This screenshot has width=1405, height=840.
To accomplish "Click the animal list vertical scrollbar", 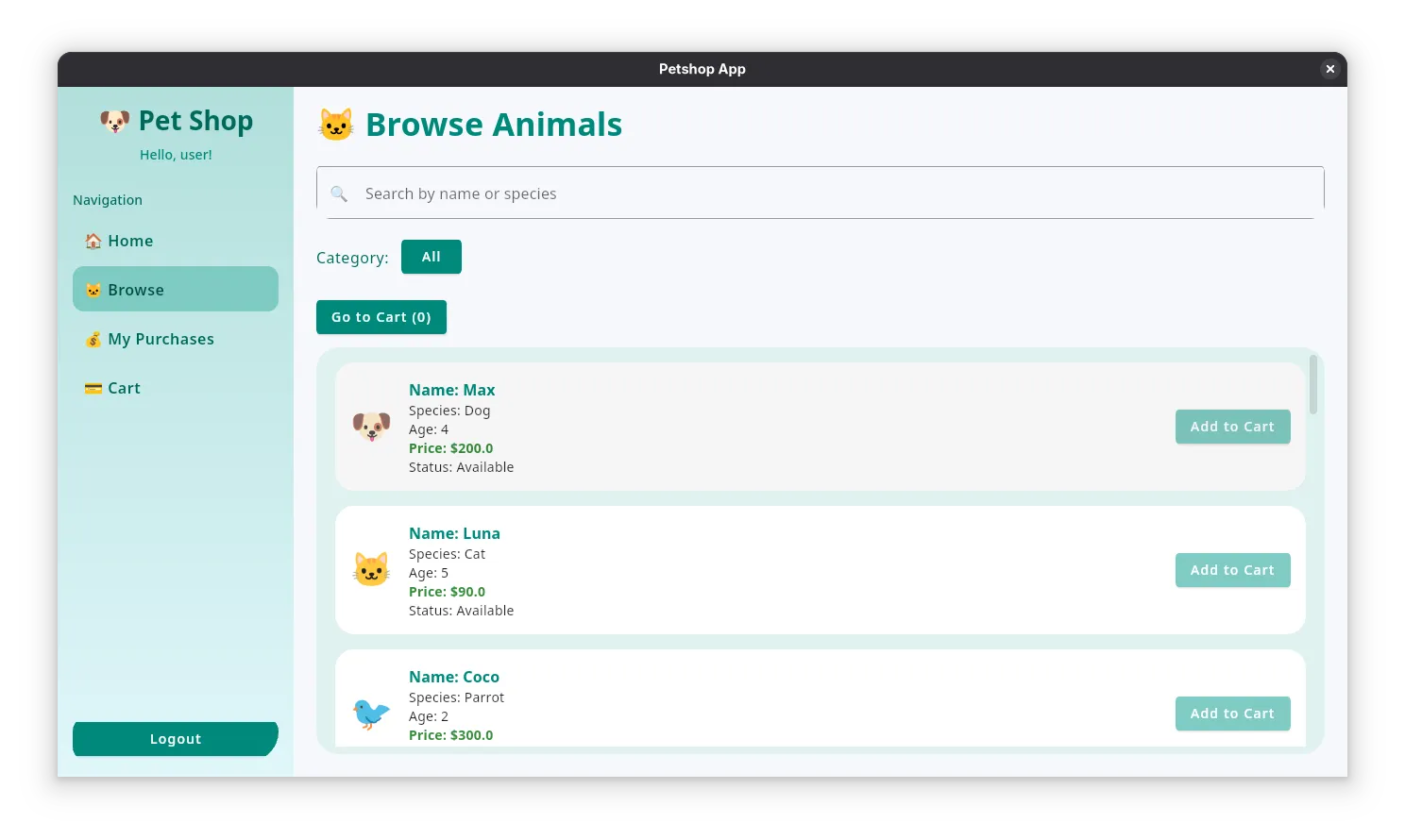I will pos(1312,385).
